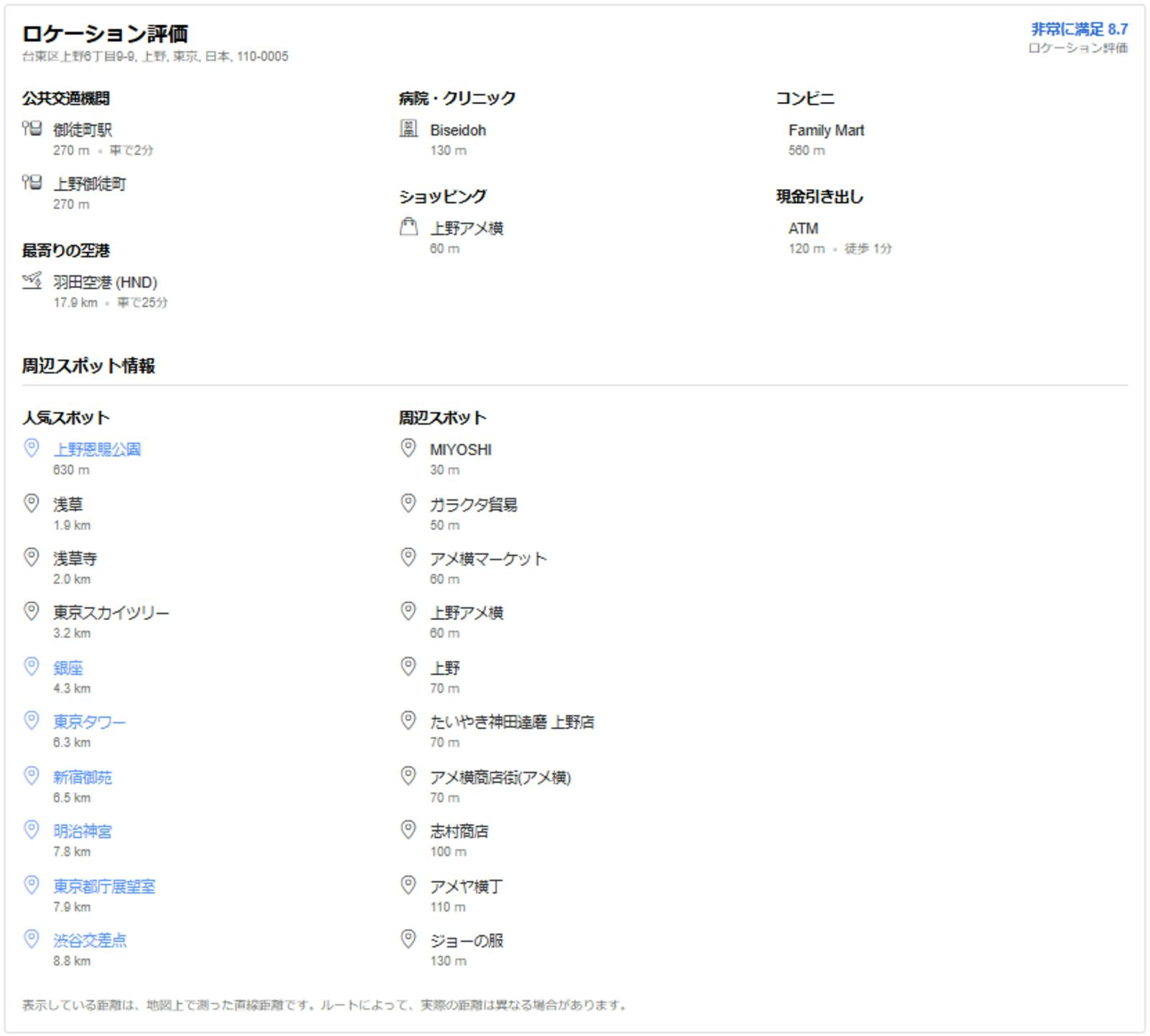This screenshot has width=1150, height=1036.
Task: Click the 周辺スポット情報 section heading
Action: (x=88, y=366)
